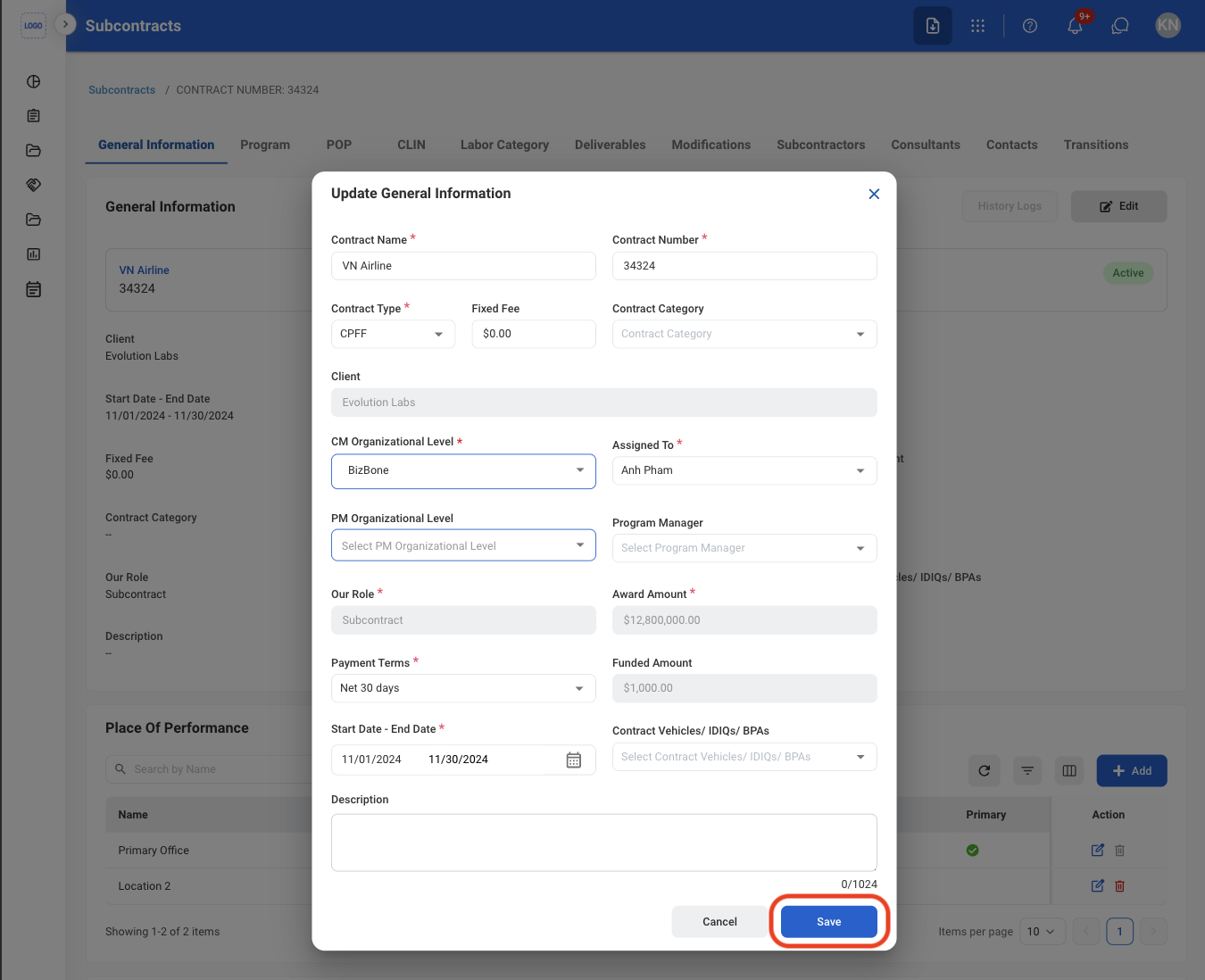The image size is (1205, 980).
Task: Open the column settings icon
Action: (1069, 771)
